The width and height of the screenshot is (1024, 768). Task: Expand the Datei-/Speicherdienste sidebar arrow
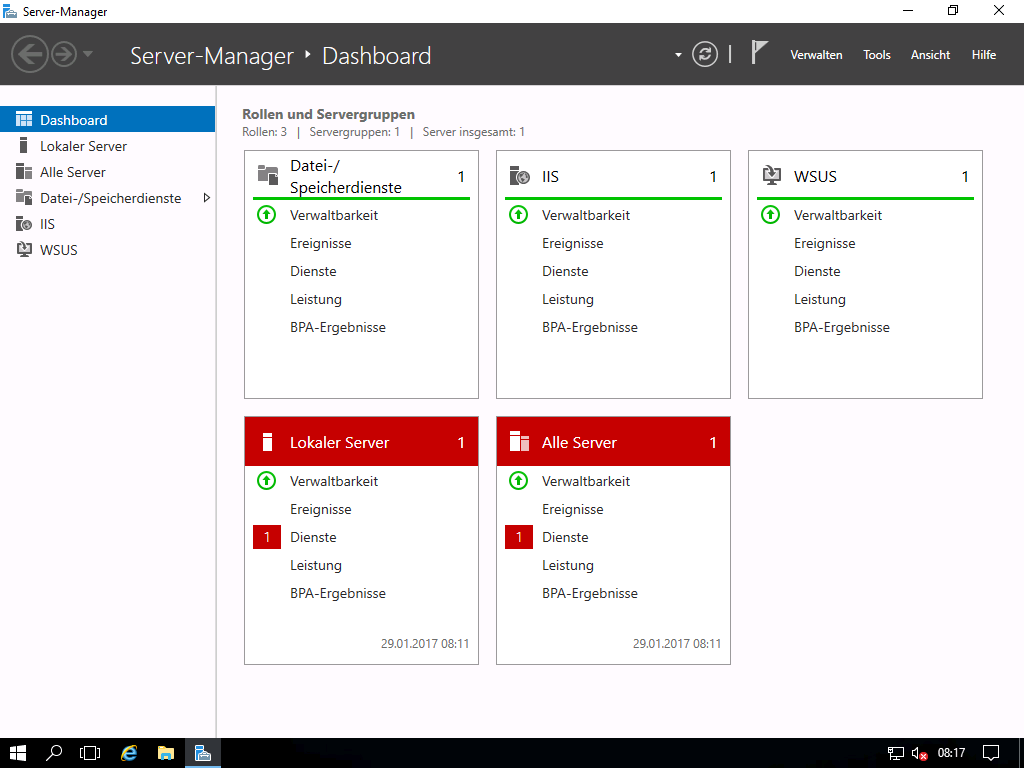coord(206,198)
